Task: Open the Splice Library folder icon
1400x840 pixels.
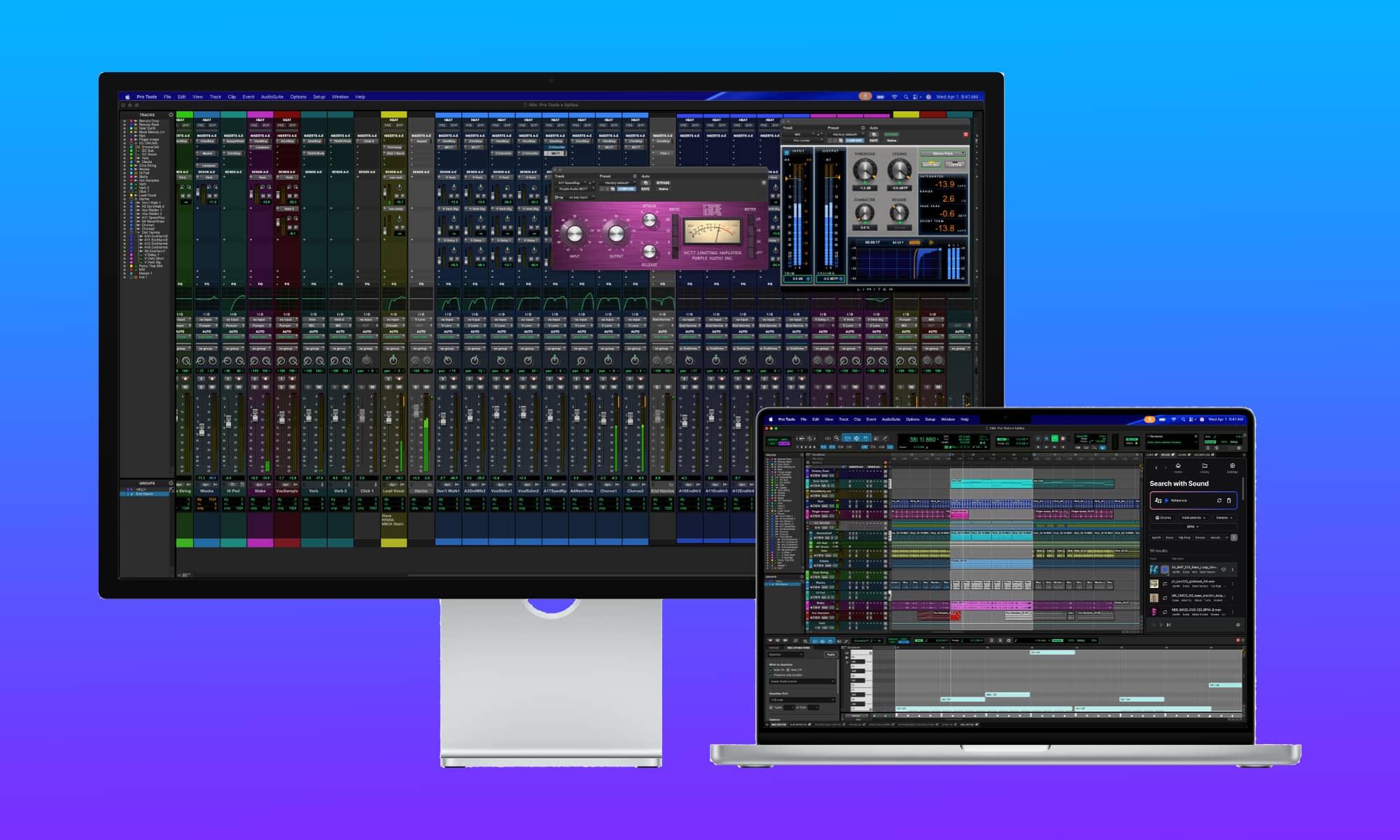Action: pyautogui.click(x=1205, y=465)
